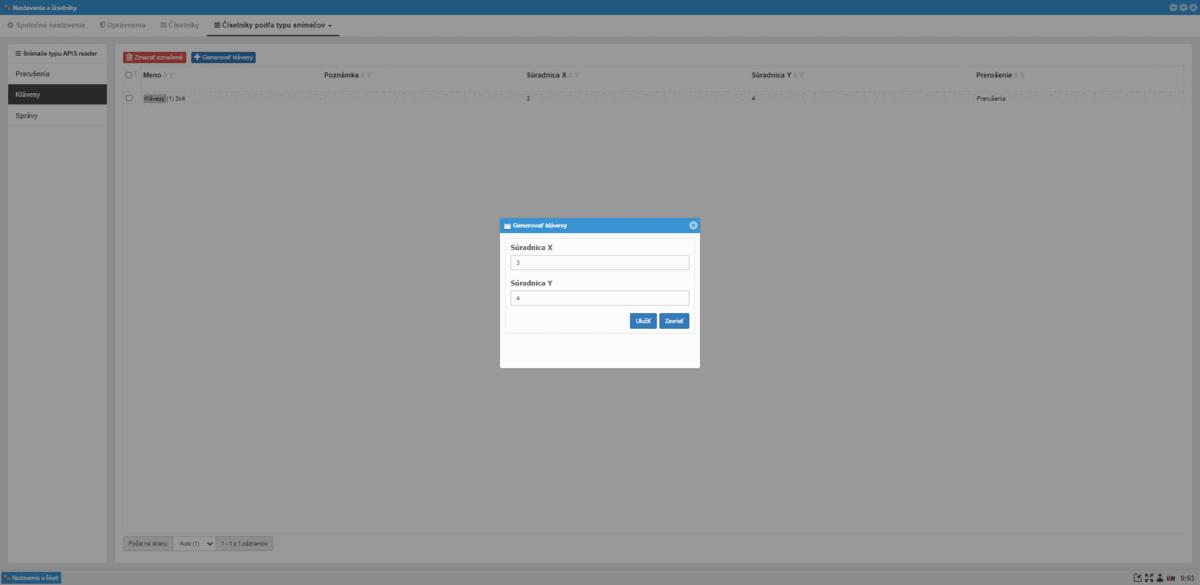Select Správy in the sidebar
Image resolution: width=1200 pixels, height=585 pixels.
[57, 115]
